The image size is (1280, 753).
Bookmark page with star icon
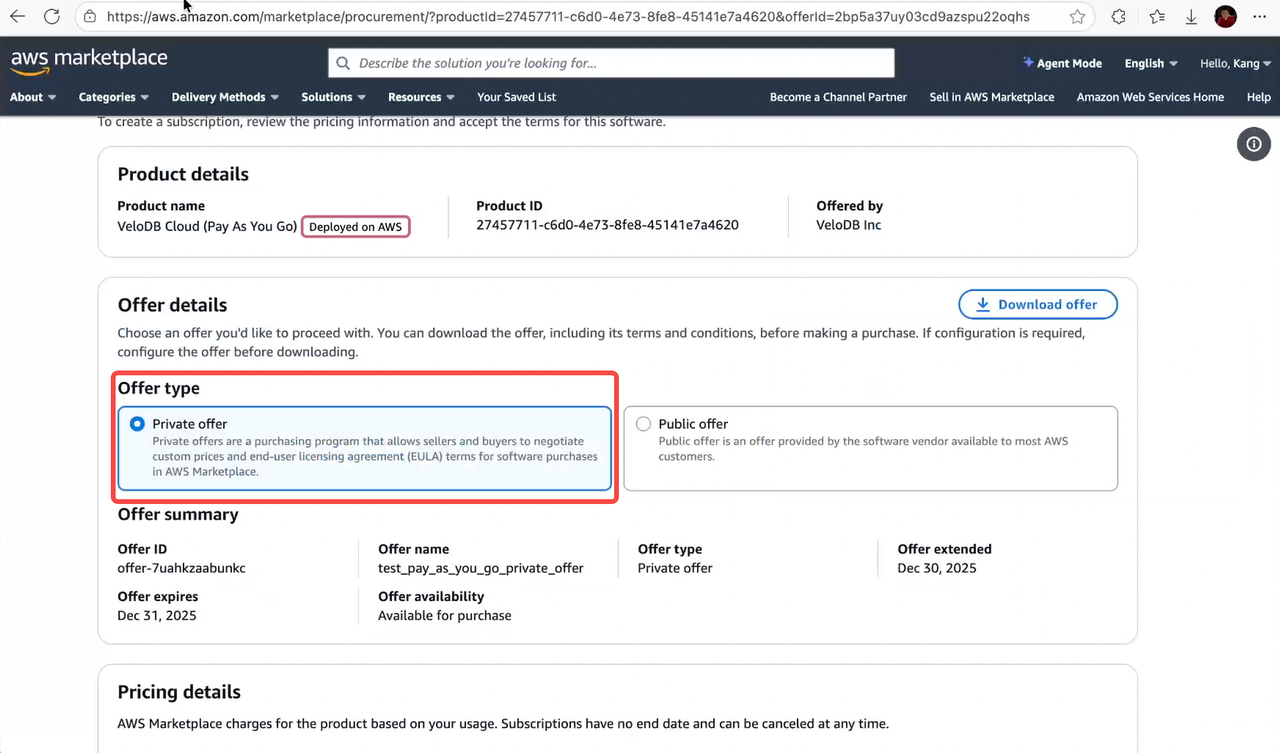[1077, 17]
